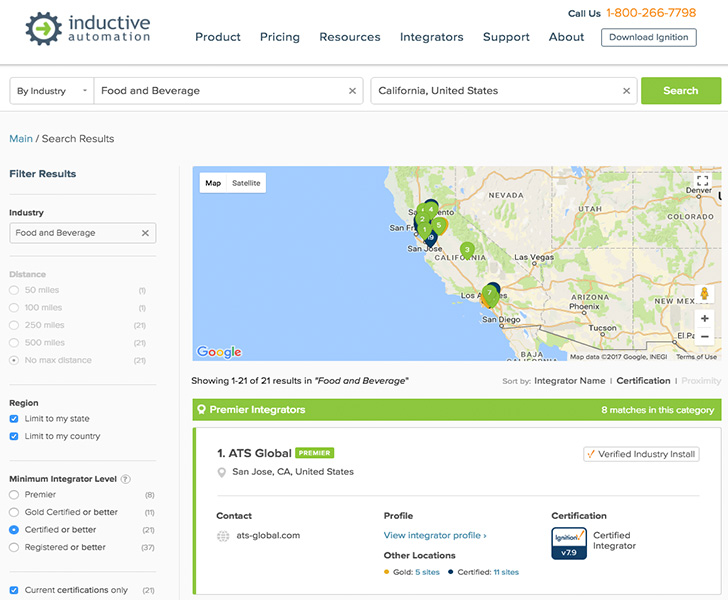Select Certified or better level

[x=14, y=530]
